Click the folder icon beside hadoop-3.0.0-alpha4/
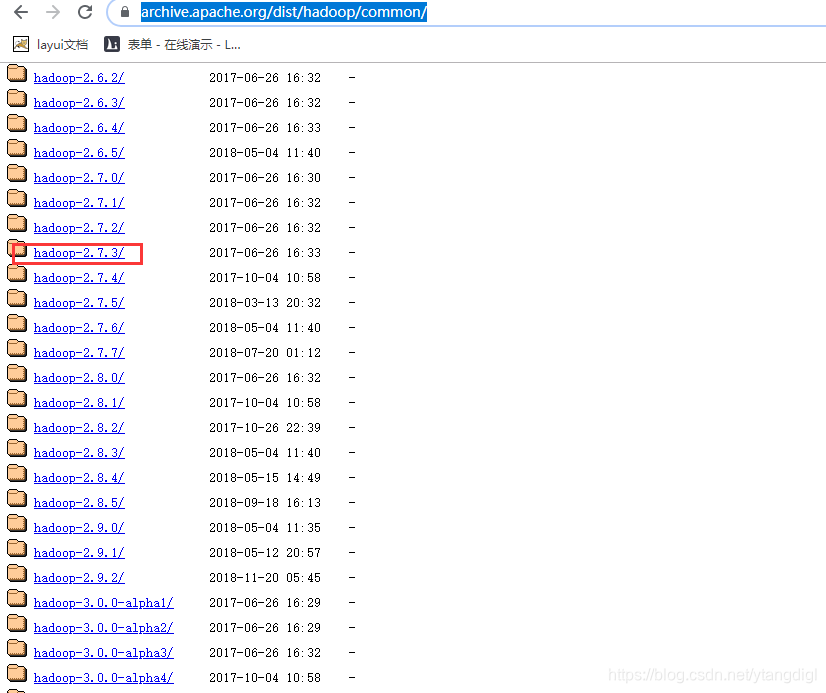 [x=17, y=674]
